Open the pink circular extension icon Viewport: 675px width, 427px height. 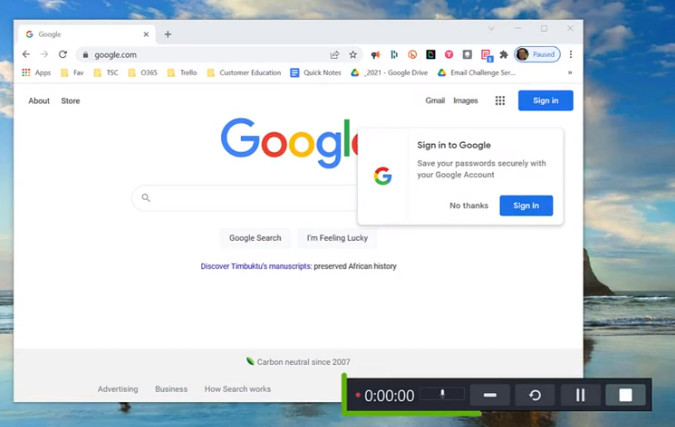click(x=449, y=55)
